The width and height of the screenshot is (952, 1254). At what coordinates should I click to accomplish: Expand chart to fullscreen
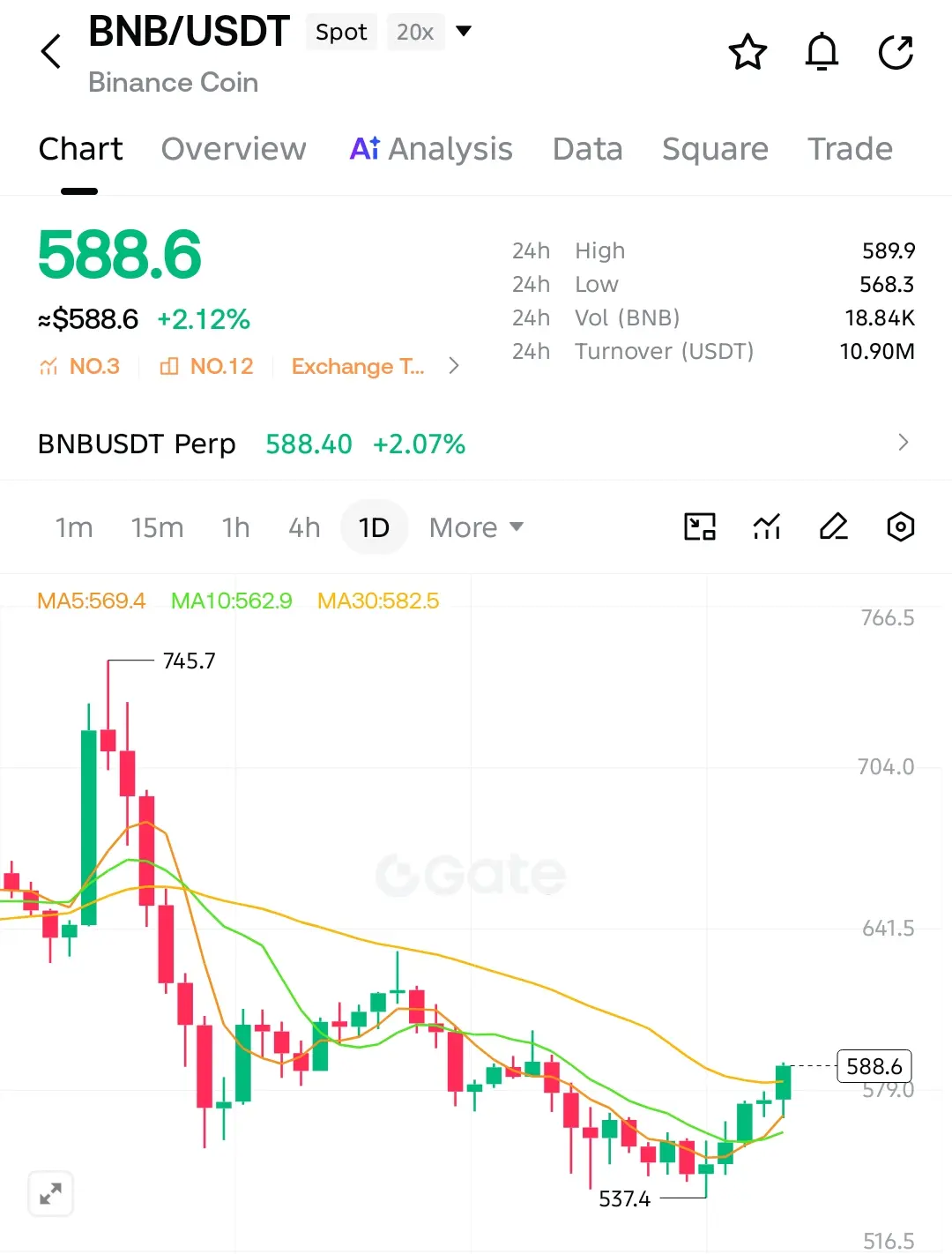tap(50, 1194)
